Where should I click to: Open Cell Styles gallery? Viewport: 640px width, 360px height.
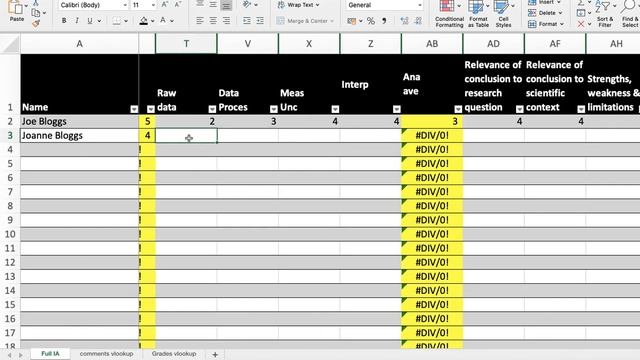pos(503,14)
